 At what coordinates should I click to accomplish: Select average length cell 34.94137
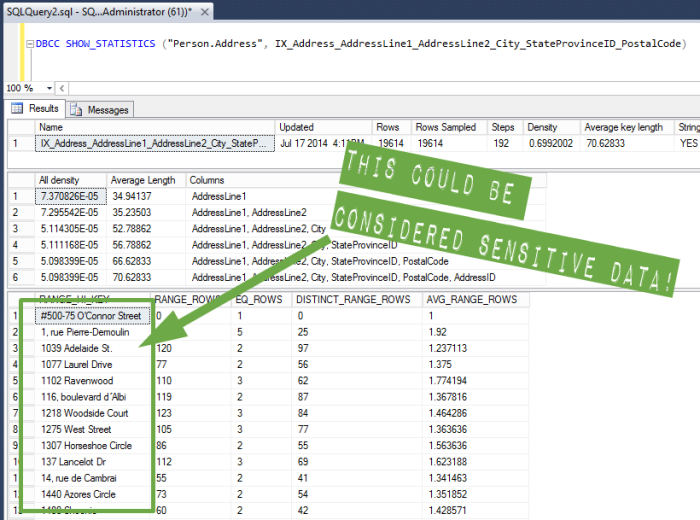coord(146,196)
